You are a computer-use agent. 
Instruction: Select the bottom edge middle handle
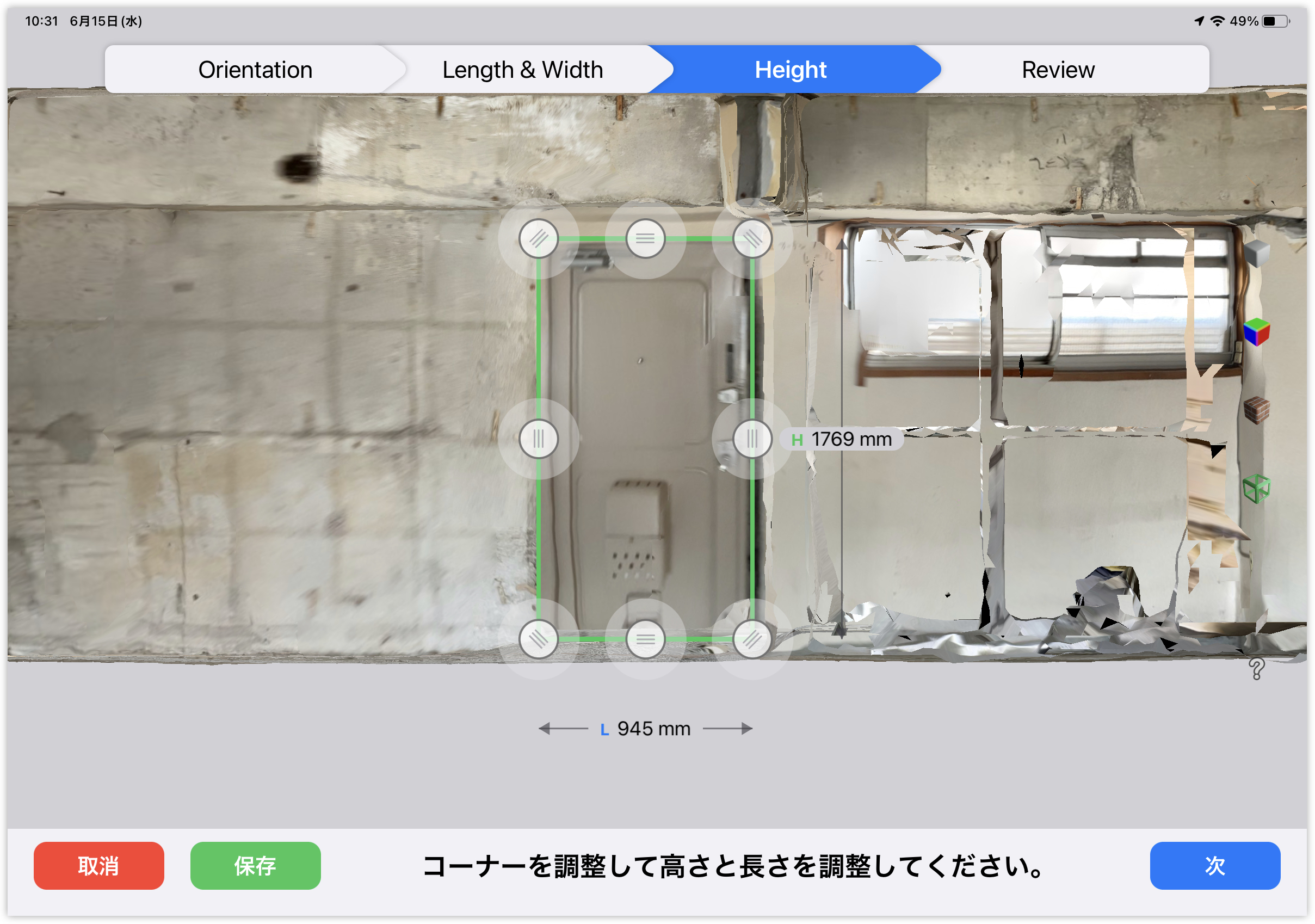pos(645,639)
